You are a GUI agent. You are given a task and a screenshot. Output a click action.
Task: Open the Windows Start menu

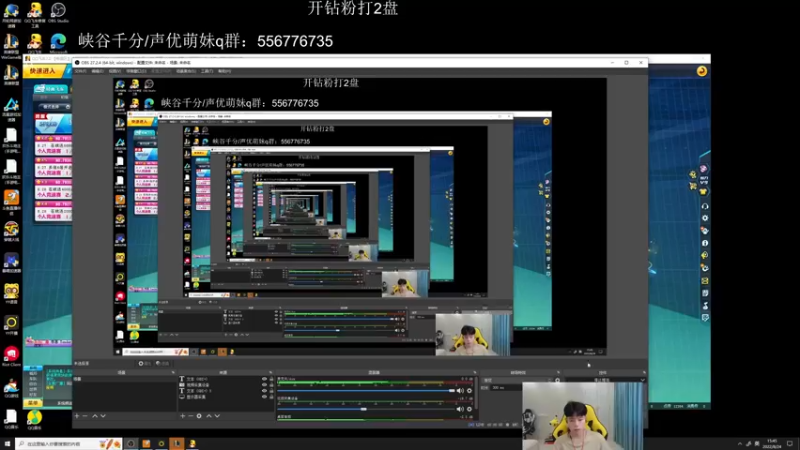(x=7, y=444)
